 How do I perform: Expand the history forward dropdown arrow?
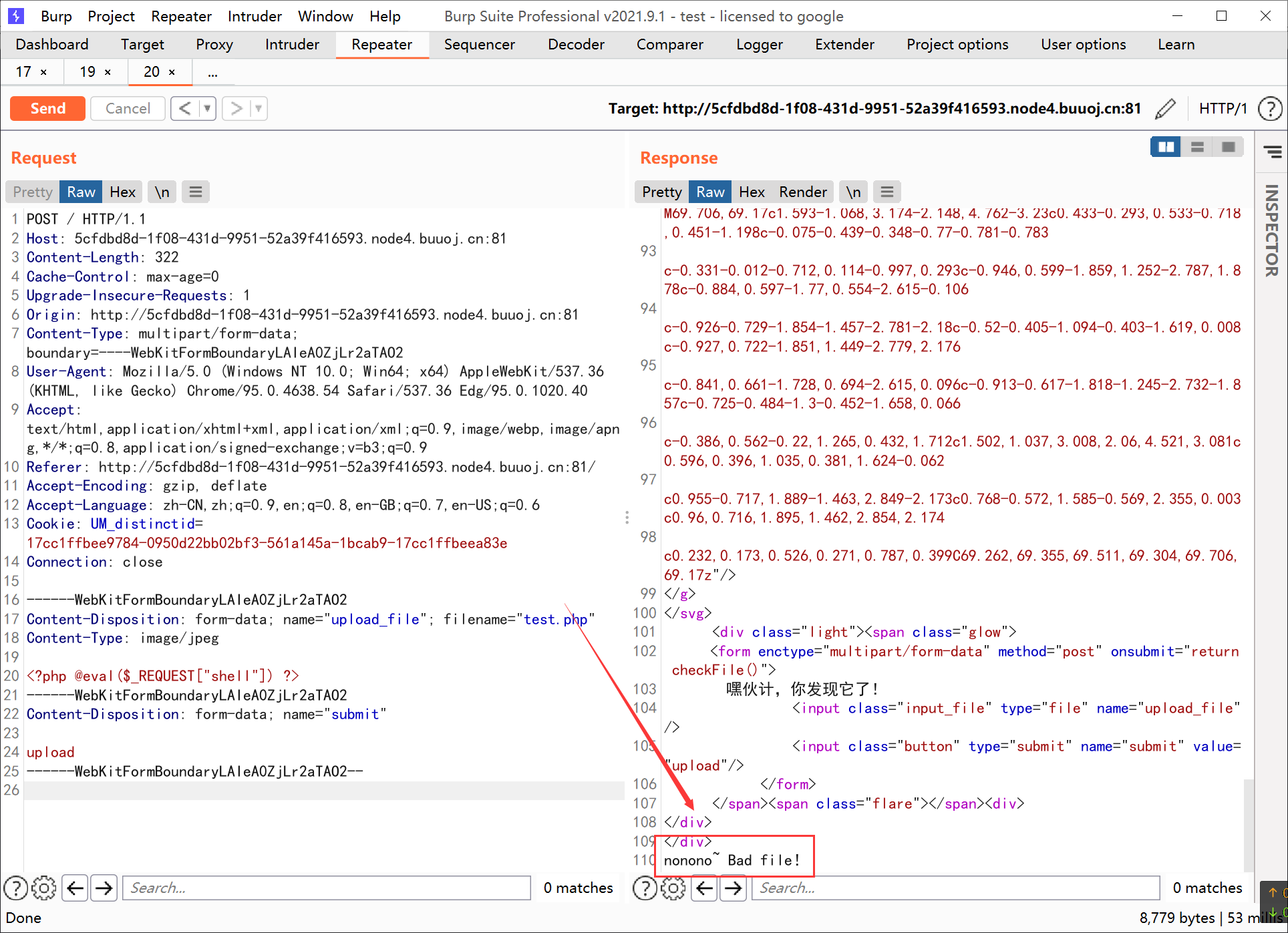pos(258,108)
